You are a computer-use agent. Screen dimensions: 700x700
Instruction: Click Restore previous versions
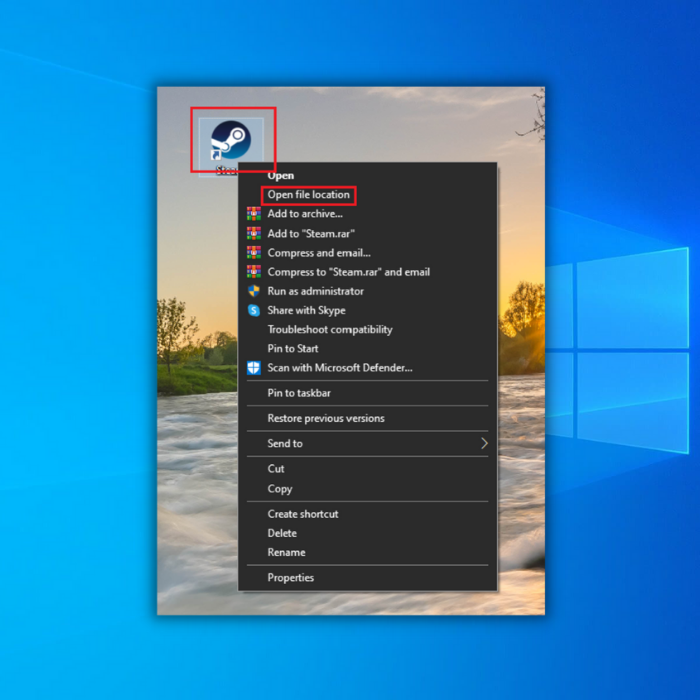[325, 418]
